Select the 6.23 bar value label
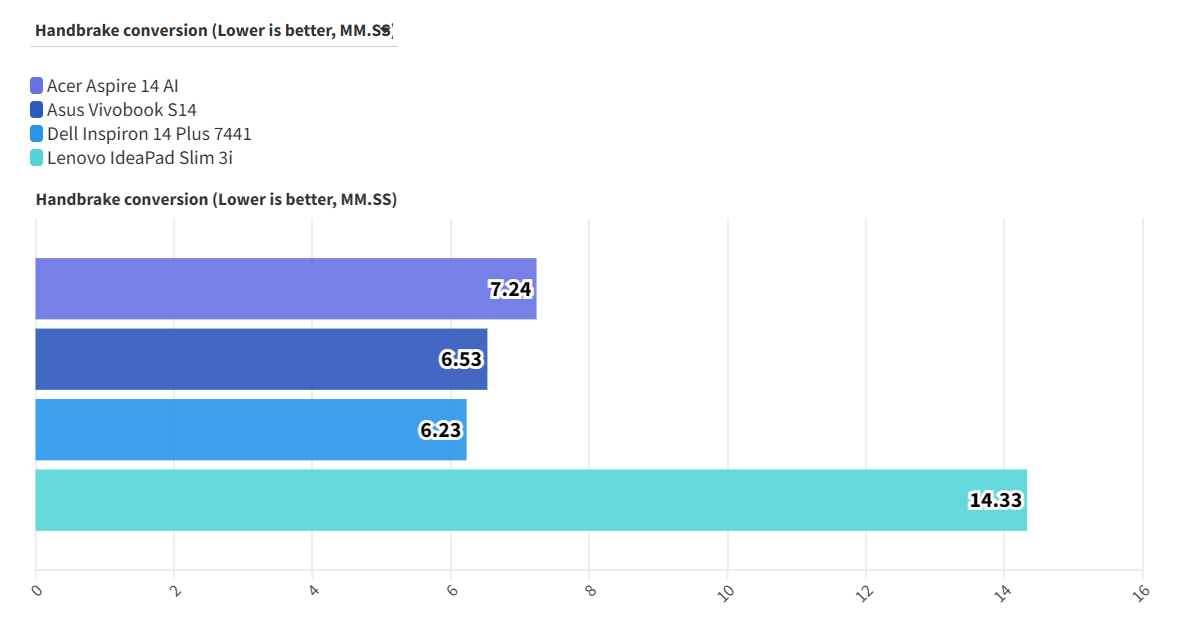This screenshot has height=623, width=1177. [x=441, y=430]
